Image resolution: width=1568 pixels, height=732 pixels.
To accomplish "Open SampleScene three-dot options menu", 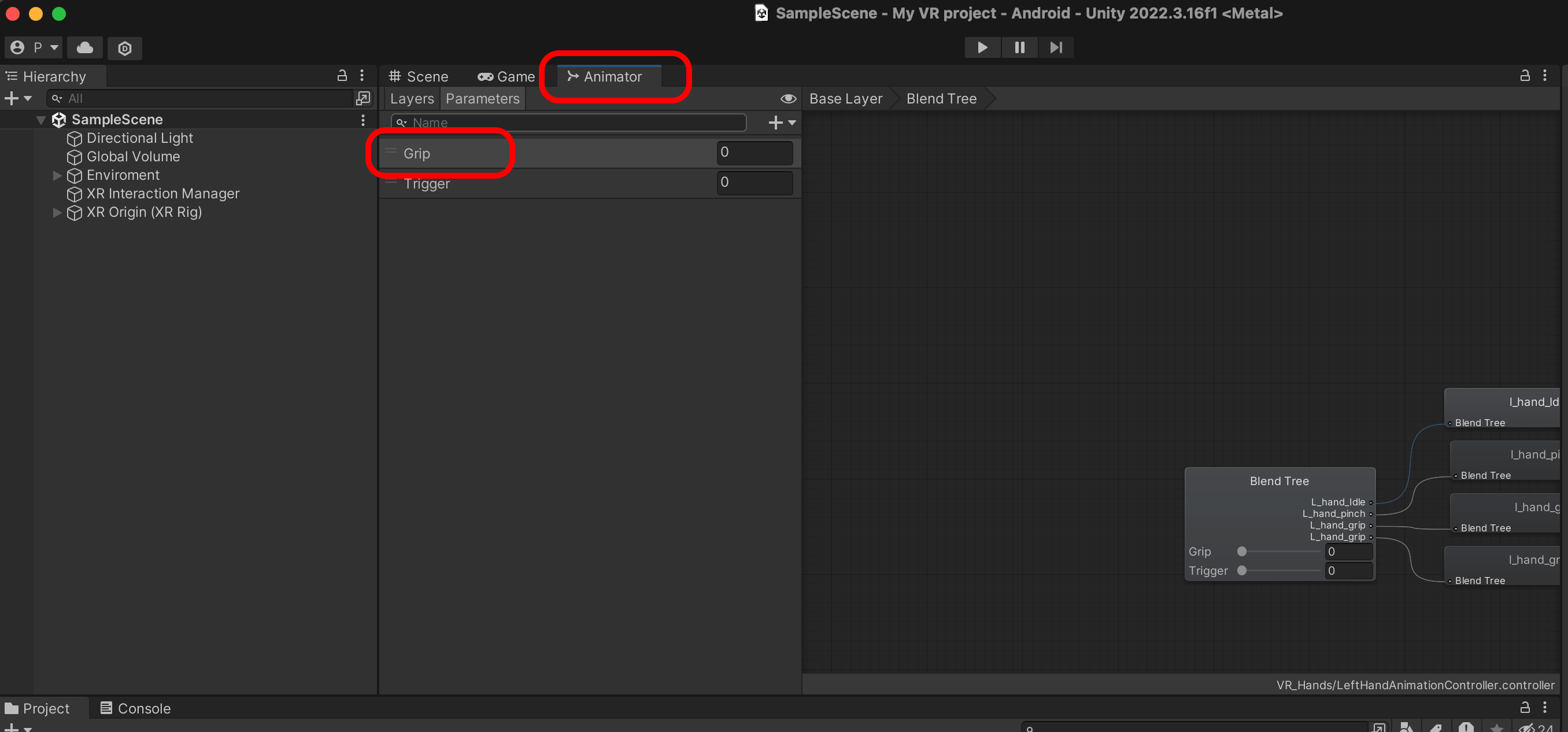I will click(363, 120).
